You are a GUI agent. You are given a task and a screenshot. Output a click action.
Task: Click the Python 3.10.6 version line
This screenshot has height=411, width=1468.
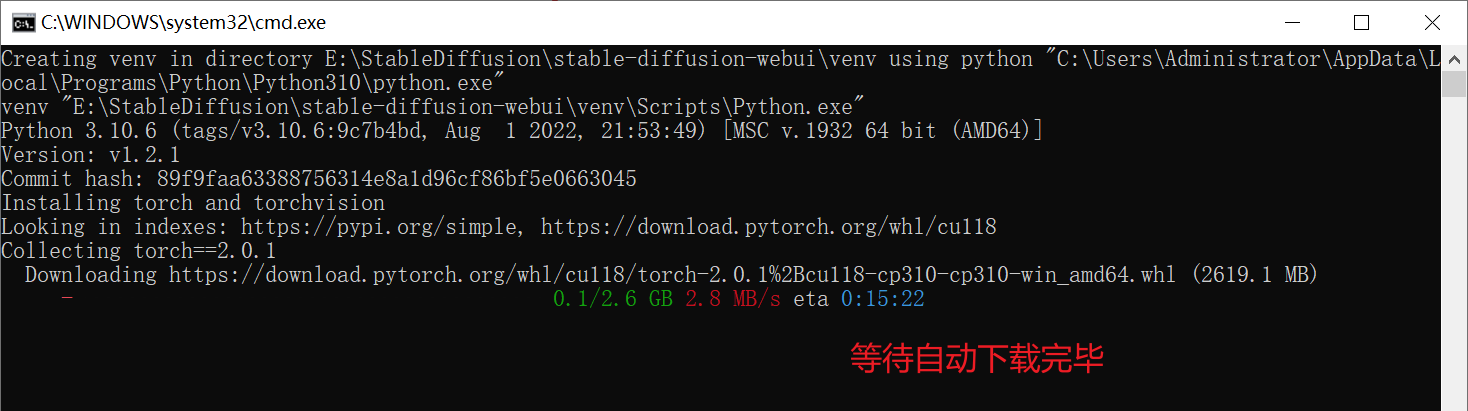(522, 131)
